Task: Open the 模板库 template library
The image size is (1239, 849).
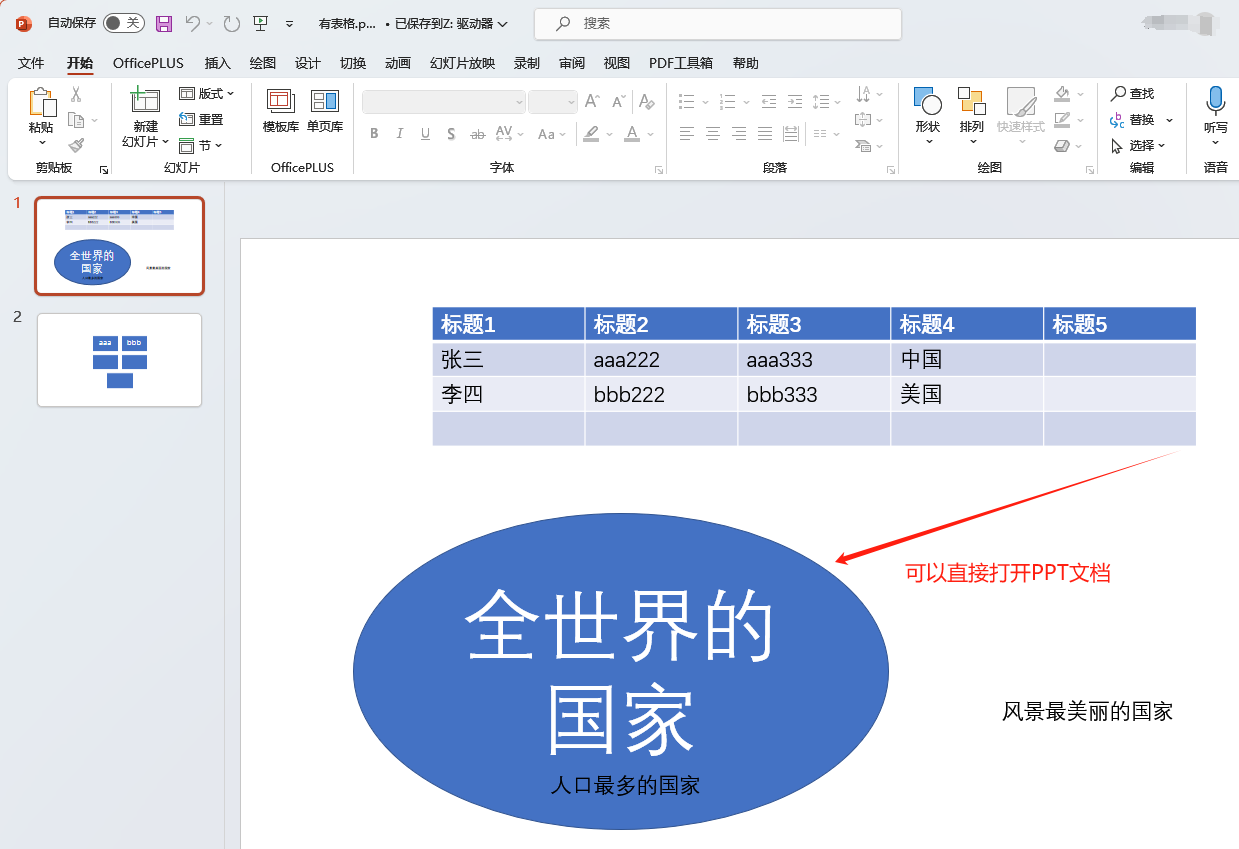Action: click(x=281, y=102)
